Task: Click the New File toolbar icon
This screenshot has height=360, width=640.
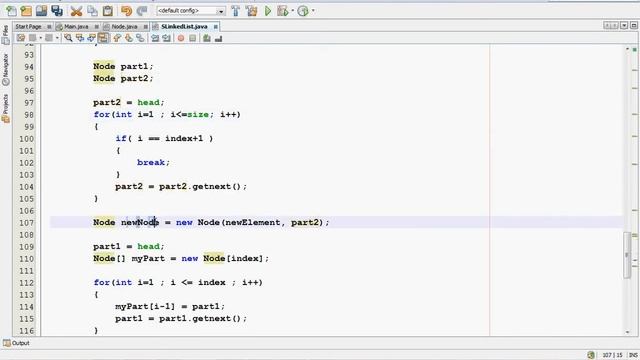Action: click(x=11, y=11)
